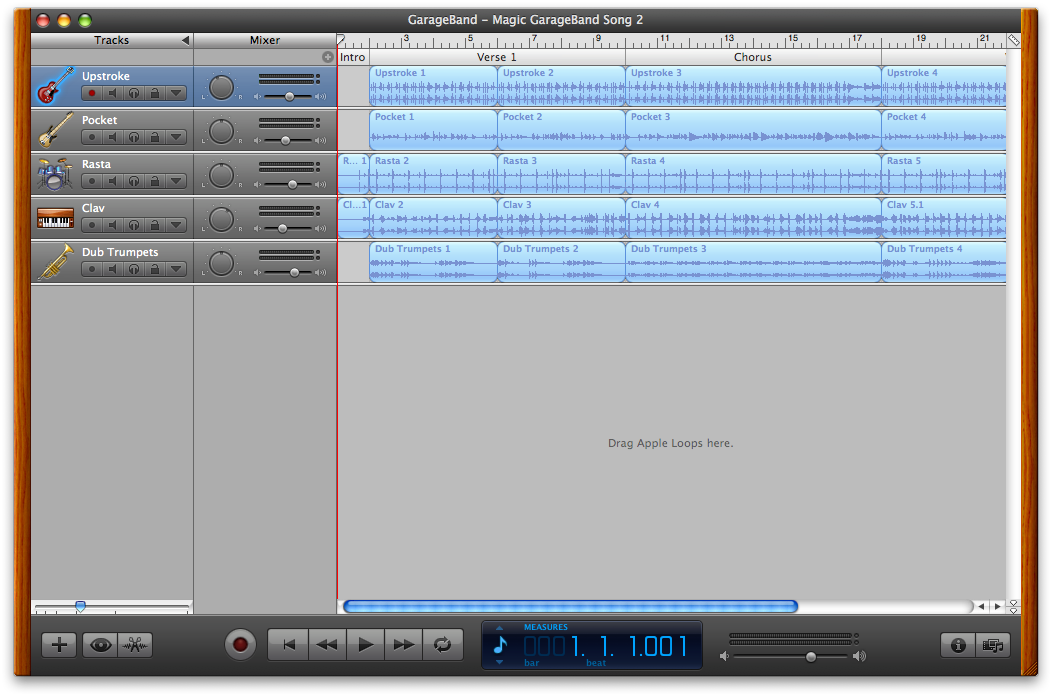This screenshot has height=696, width=1052.
Task: Solo the Pocket track with headphones button
Action: [x=134, y=137]
